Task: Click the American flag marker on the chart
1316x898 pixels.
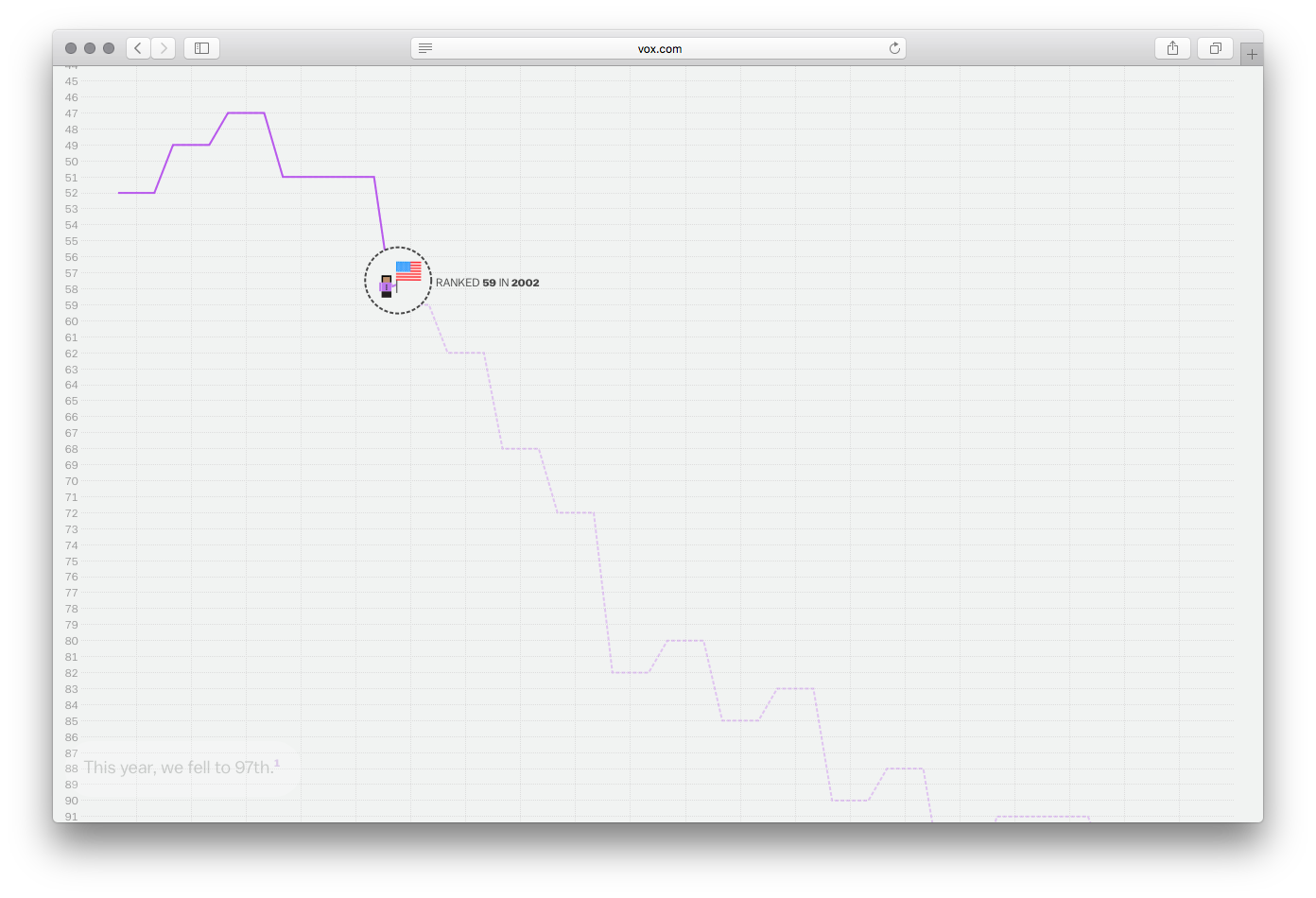Action: click(407, 271)
